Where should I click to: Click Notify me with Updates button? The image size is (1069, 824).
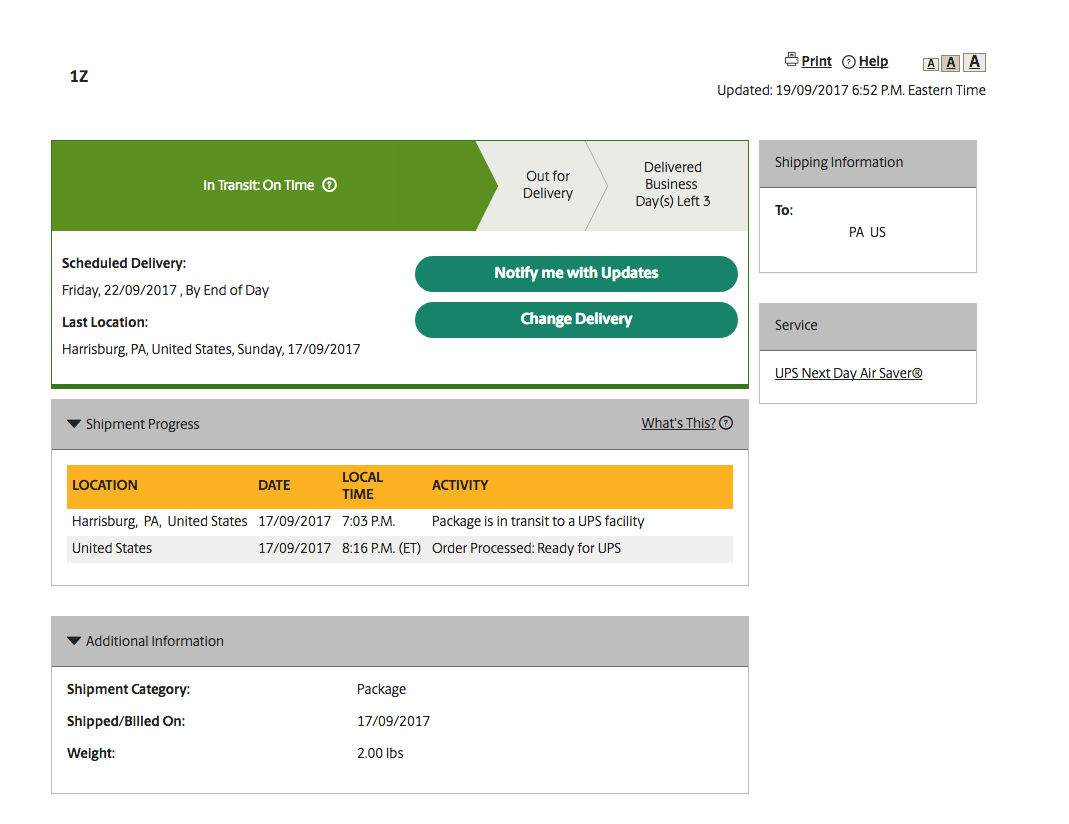point(576,273)
